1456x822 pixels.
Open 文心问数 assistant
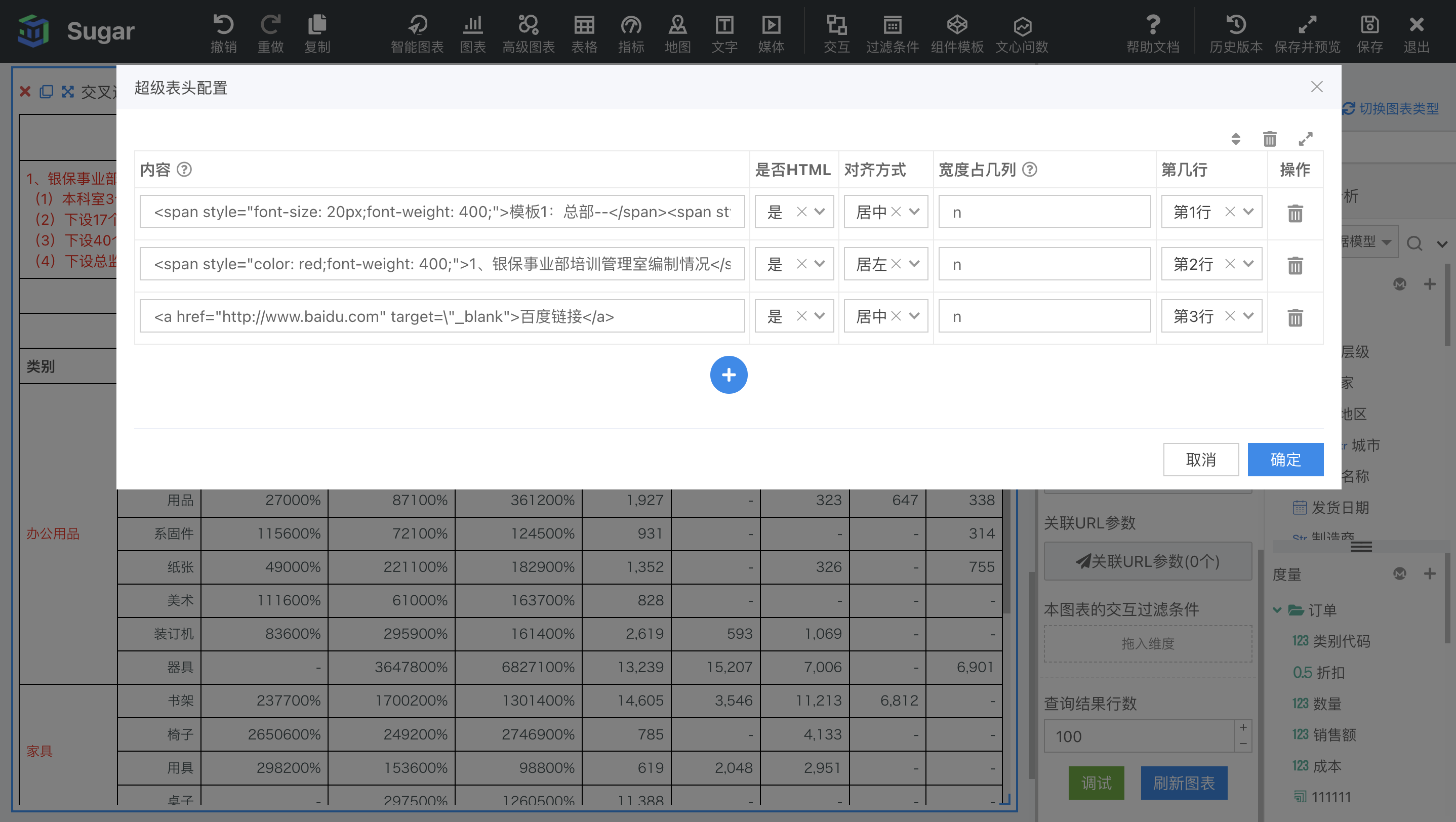pos(1022,33)
